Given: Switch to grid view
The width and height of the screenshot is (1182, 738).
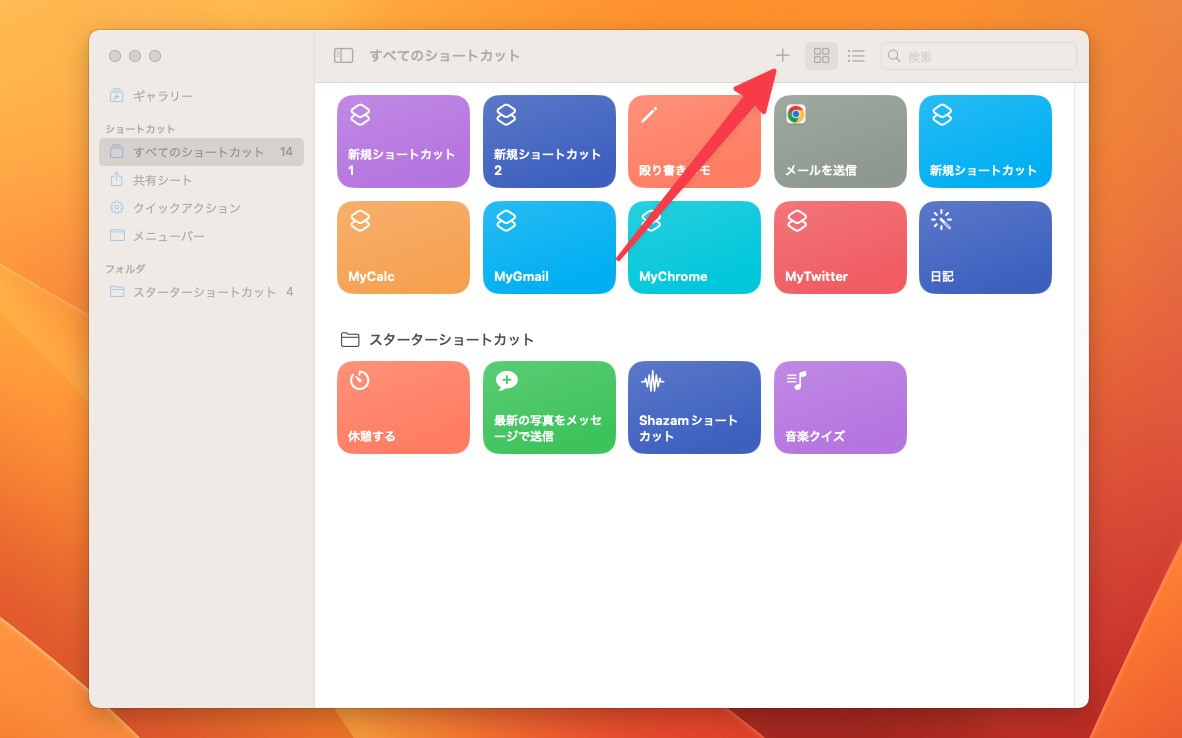Looking at the screenshot, I should click(x=821, y=56).
